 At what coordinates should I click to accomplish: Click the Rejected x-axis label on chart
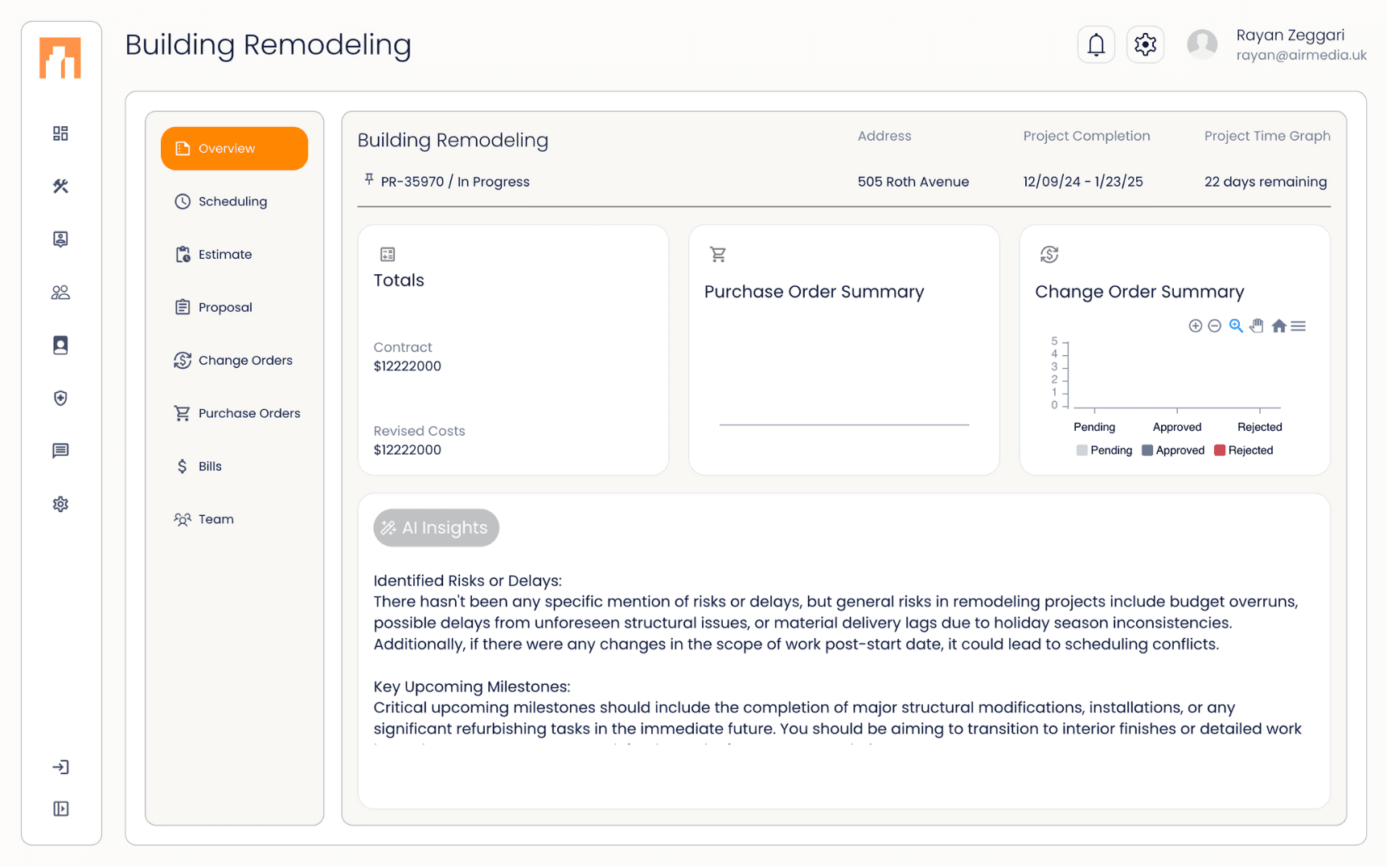coord(1259,428)
